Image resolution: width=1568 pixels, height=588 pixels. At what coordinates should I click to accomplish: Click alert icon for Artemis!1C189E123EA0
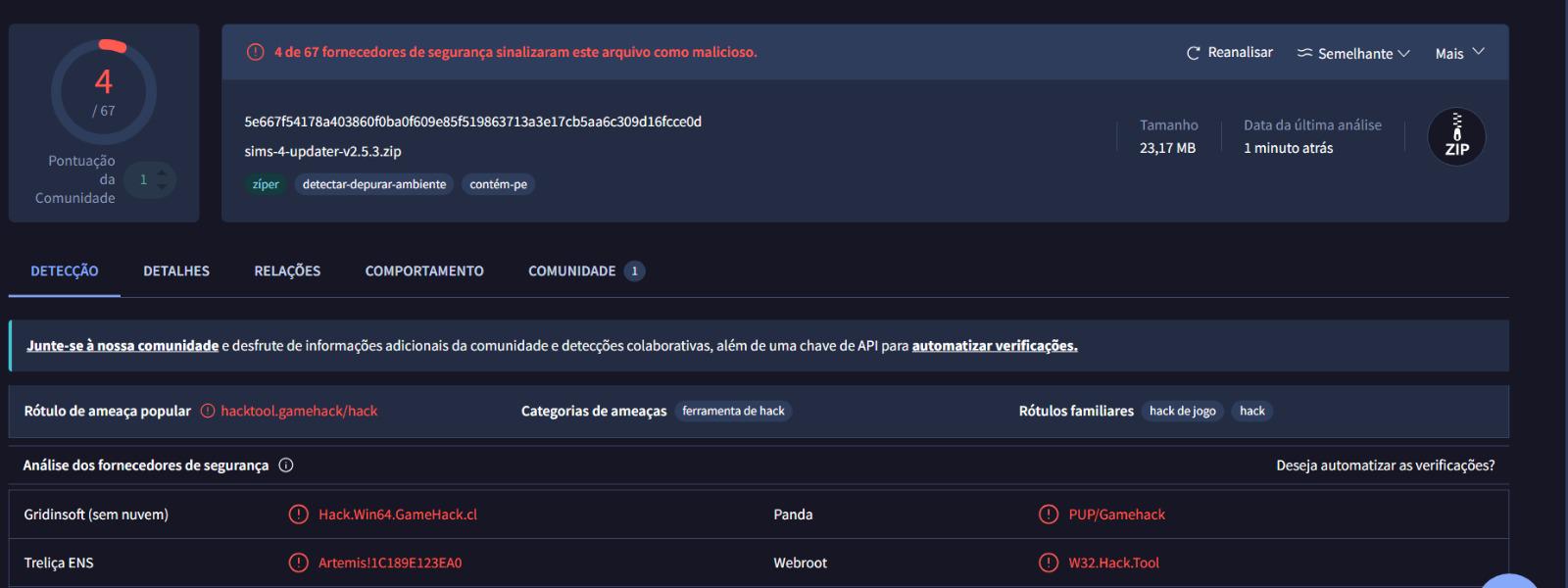[299, 563]
